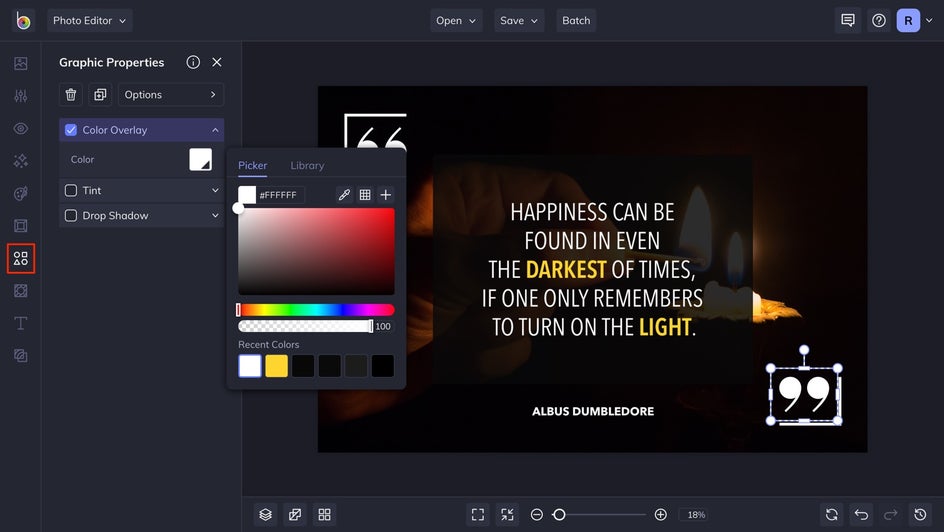Uncheck the Color Overlay checkbox
The width and height of the screenshot is (944, 532).
71,130
